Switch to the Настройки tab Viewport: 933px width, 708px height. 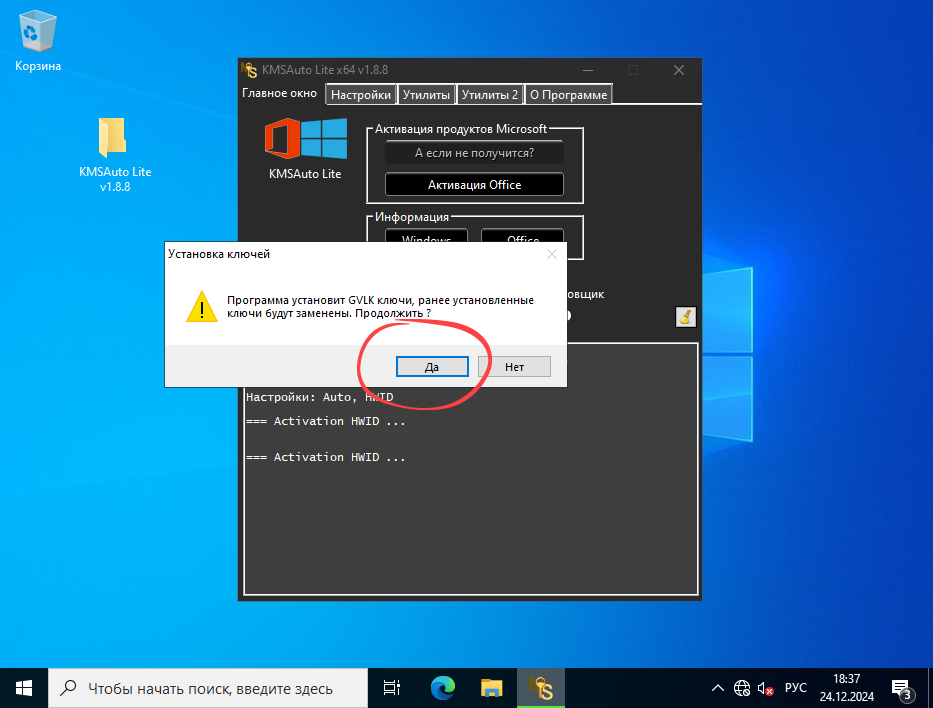(361, 94)
